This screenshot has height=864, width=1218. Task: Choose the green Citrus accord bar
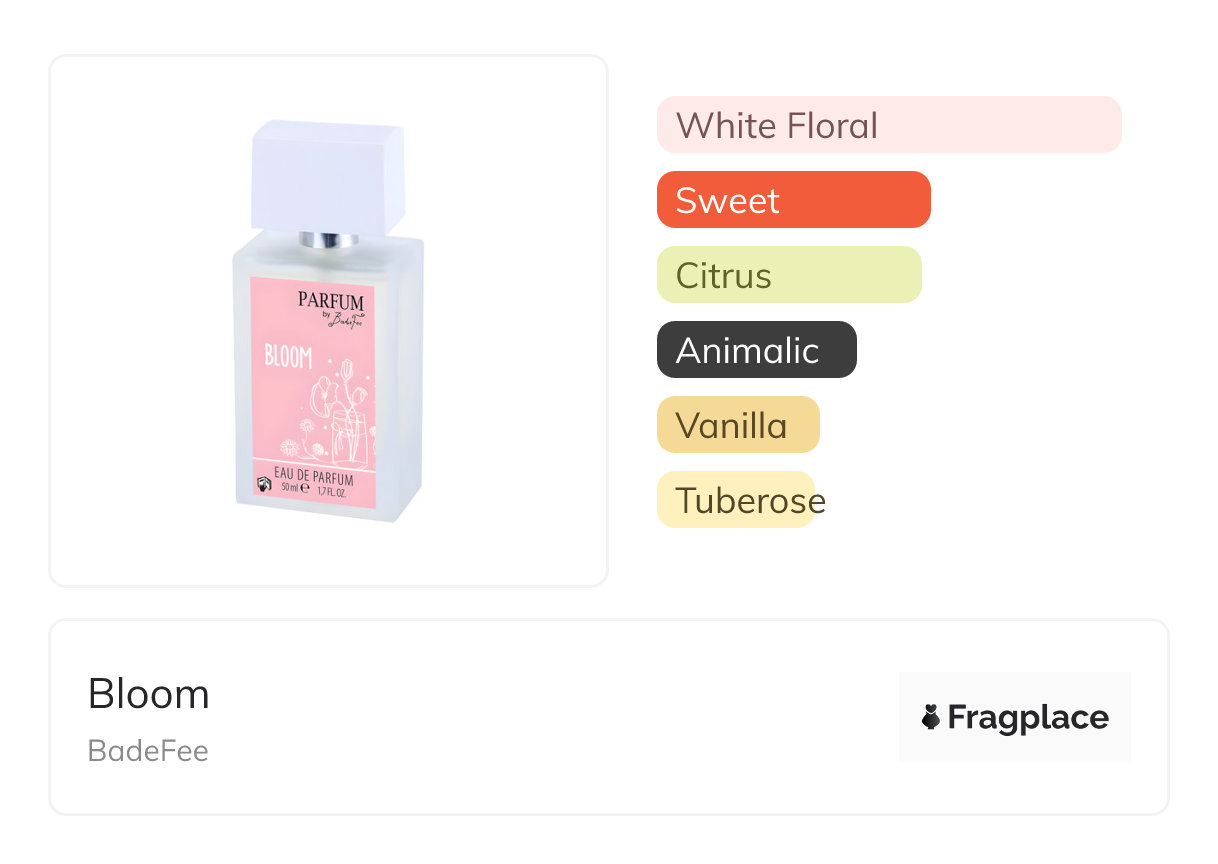(x=788, y=275)
